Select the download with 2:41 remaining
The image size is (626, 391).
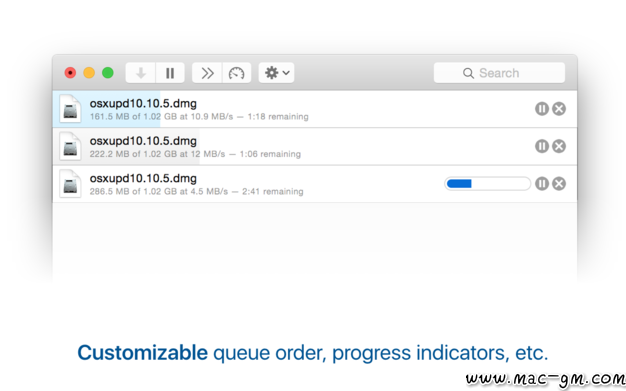tap(315, 184)
